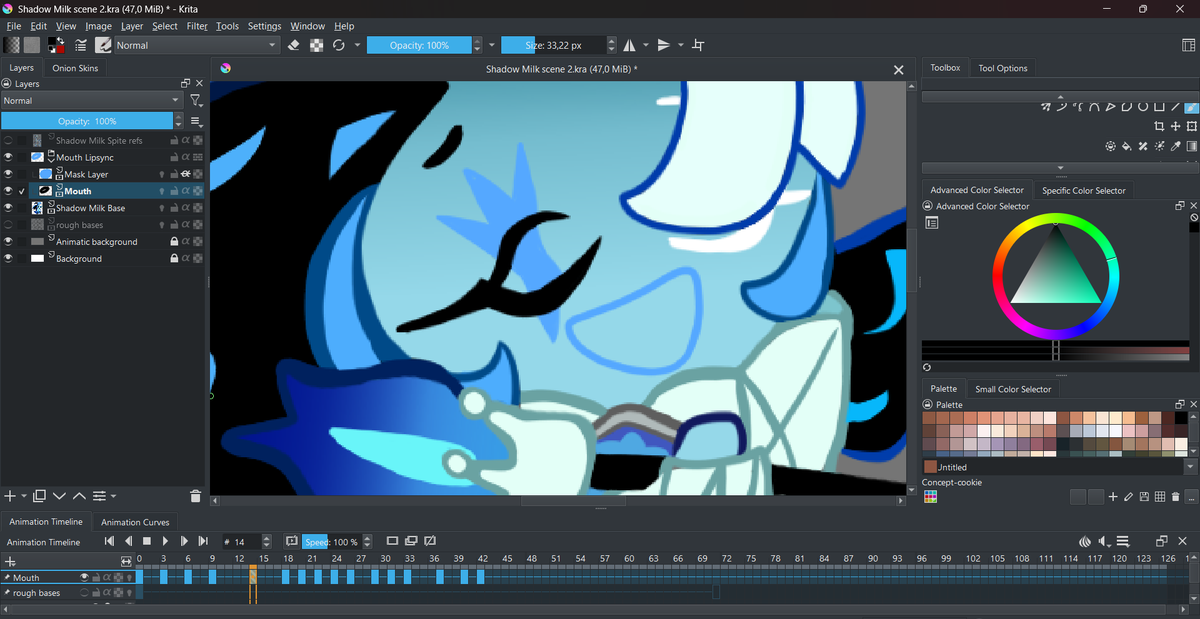This screenshot has height=619, width=1200.
Task: Go to the next frame
Action: click(184, 541)
